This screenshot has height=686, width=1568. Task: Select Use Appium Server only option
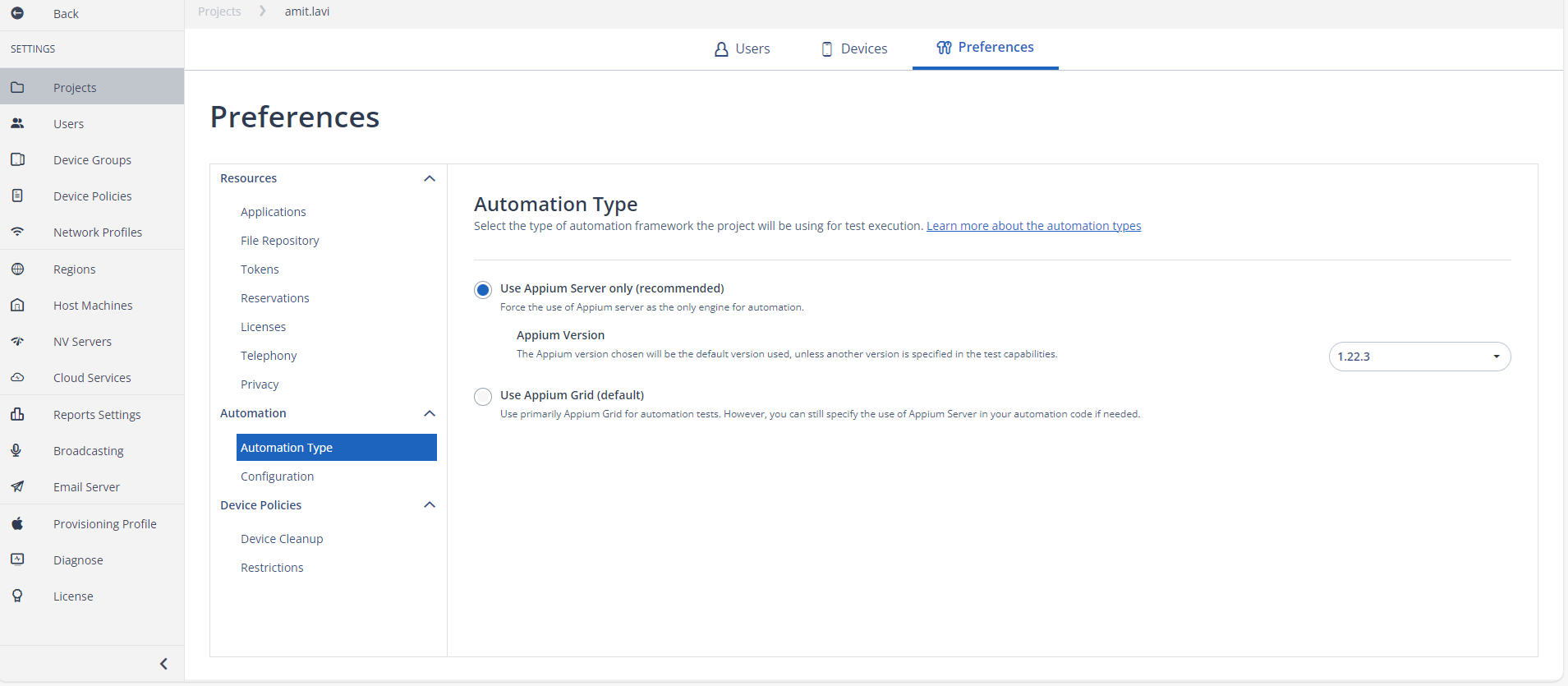tap(483, 289)
